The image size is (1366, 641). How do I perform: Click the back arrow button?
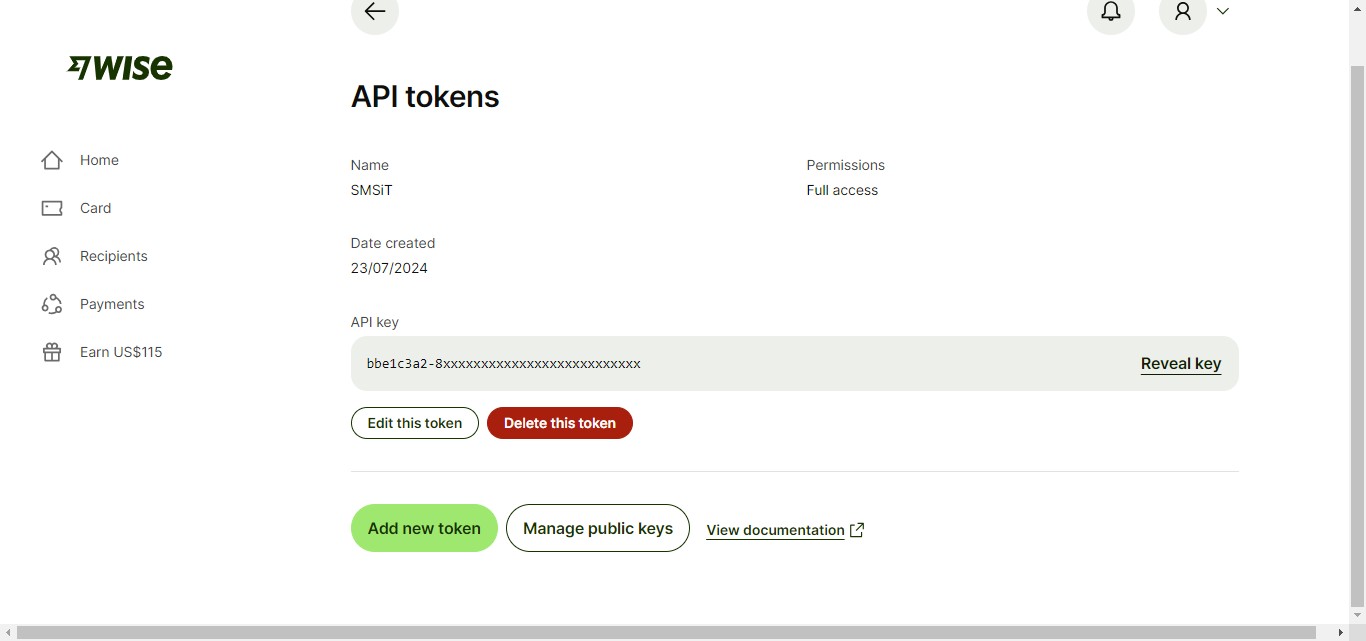375,12
